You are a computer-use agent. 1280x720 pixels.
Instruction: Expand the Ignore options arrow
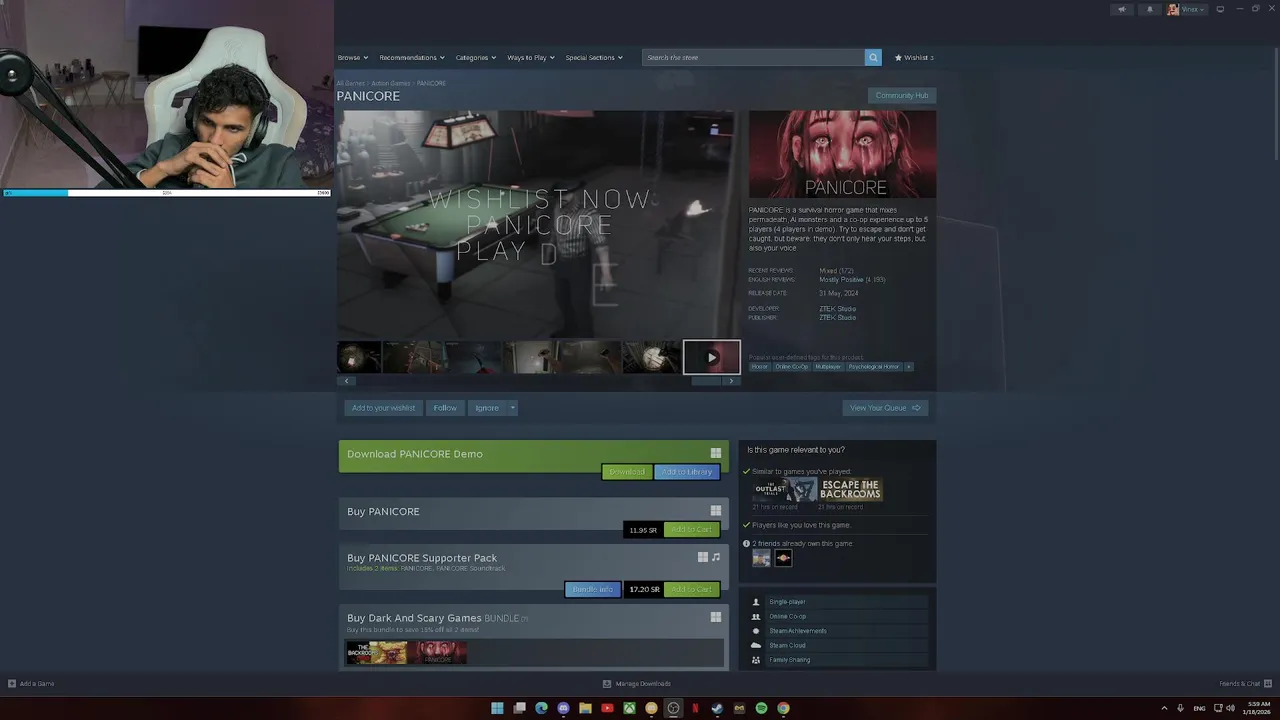click(512, 408)
